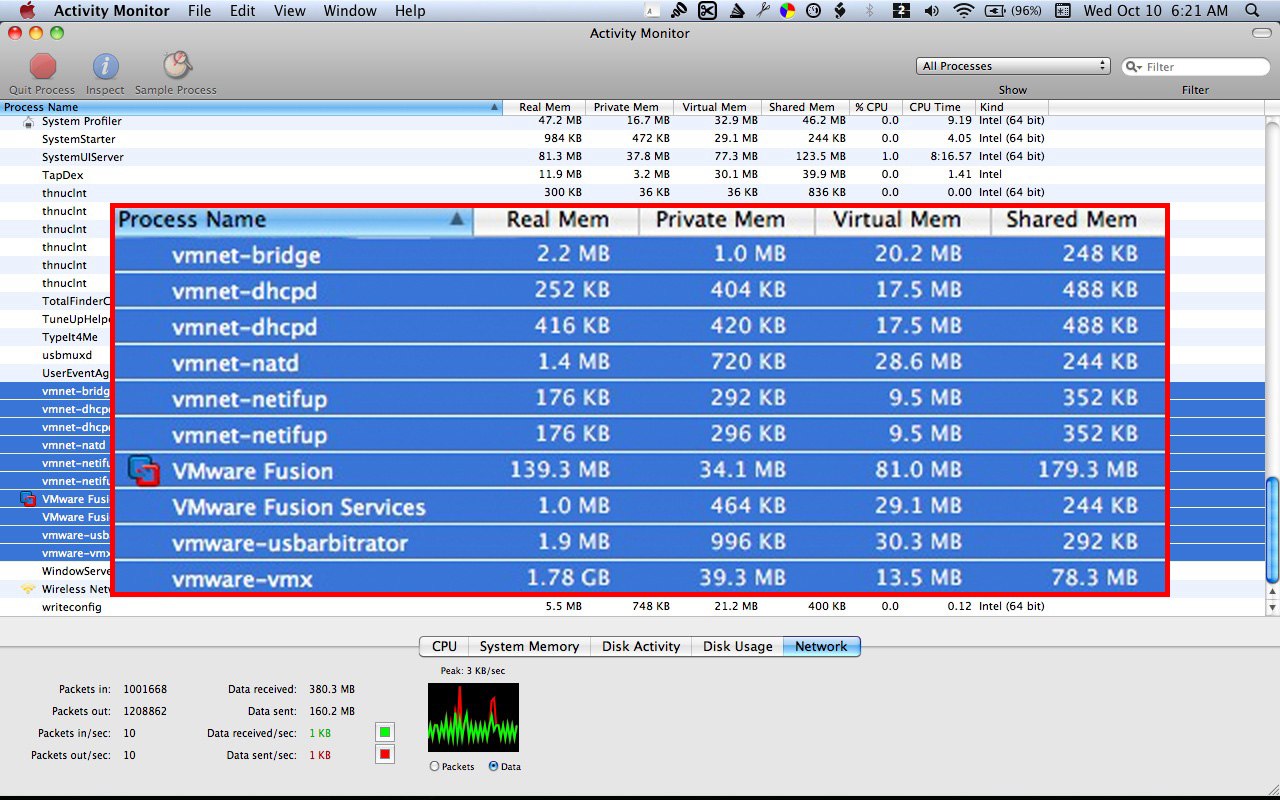
Task: Click the magnifier icon in Filter field
Action: coord(1134,67)
